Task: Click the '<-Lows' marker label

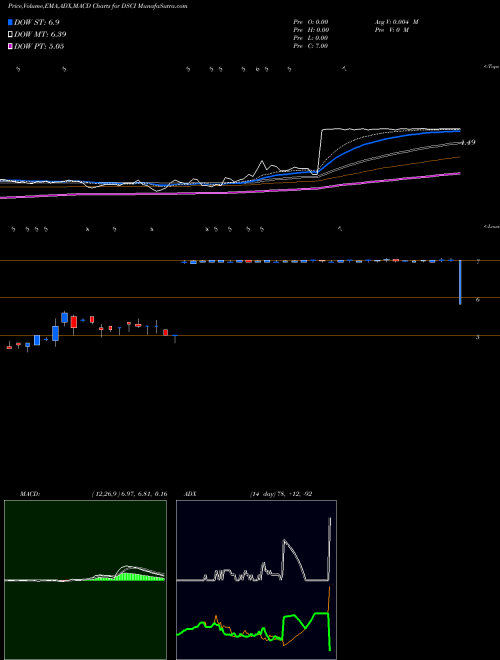Action: 492,226
